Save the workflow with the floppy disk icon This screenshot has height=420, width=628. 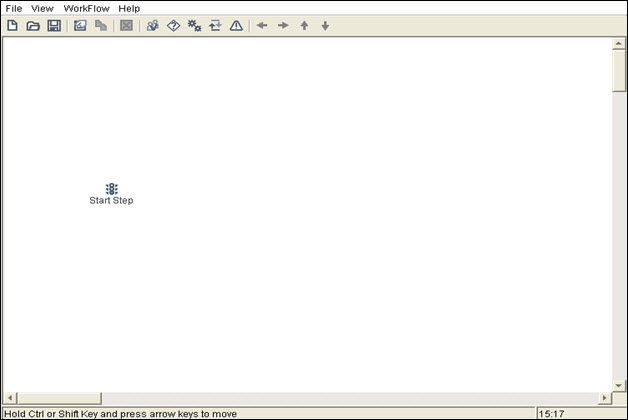click(x=54, y=26)
